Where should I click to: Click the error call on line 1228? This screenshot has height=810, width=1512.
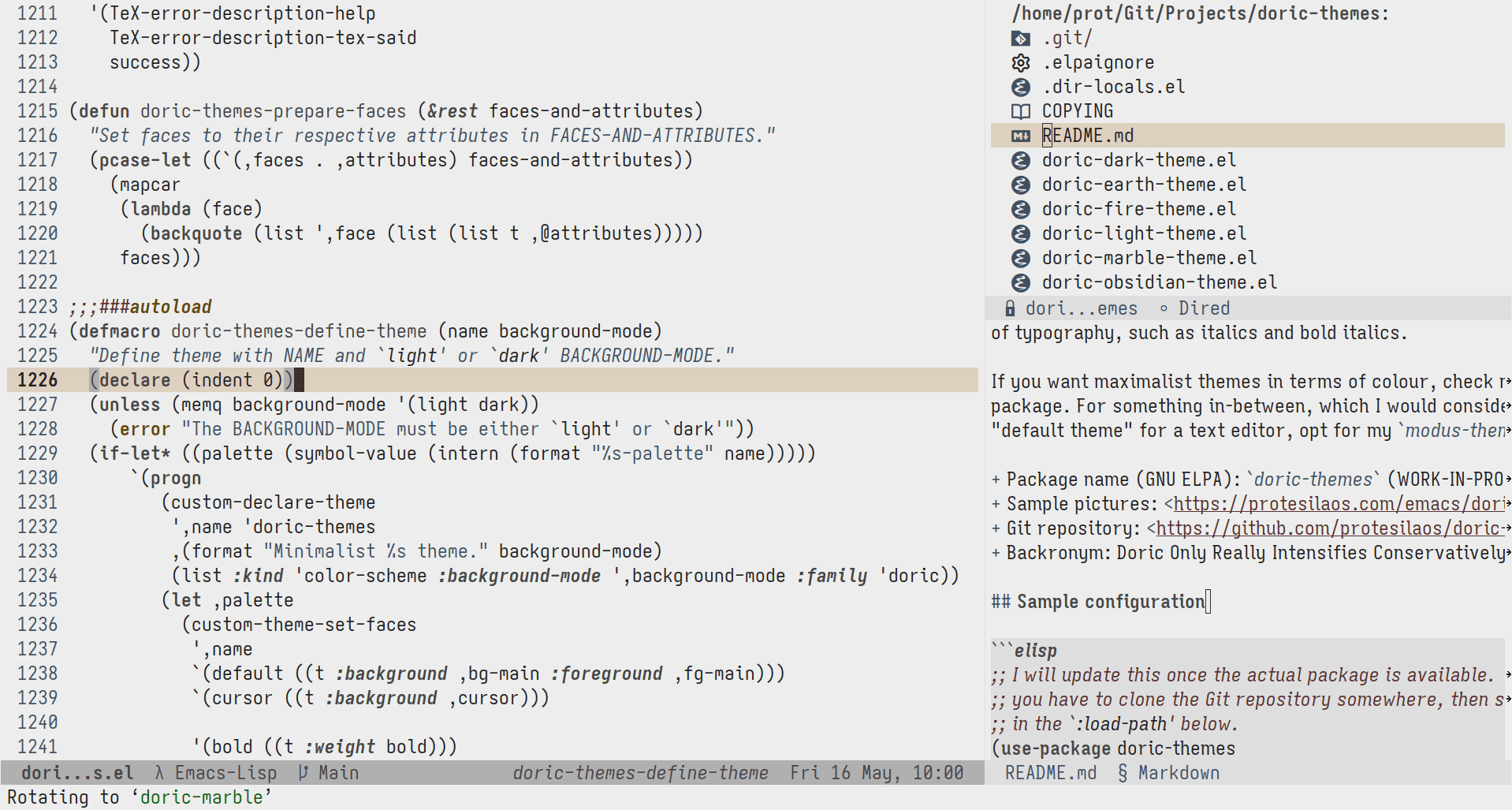click(145, 429)
